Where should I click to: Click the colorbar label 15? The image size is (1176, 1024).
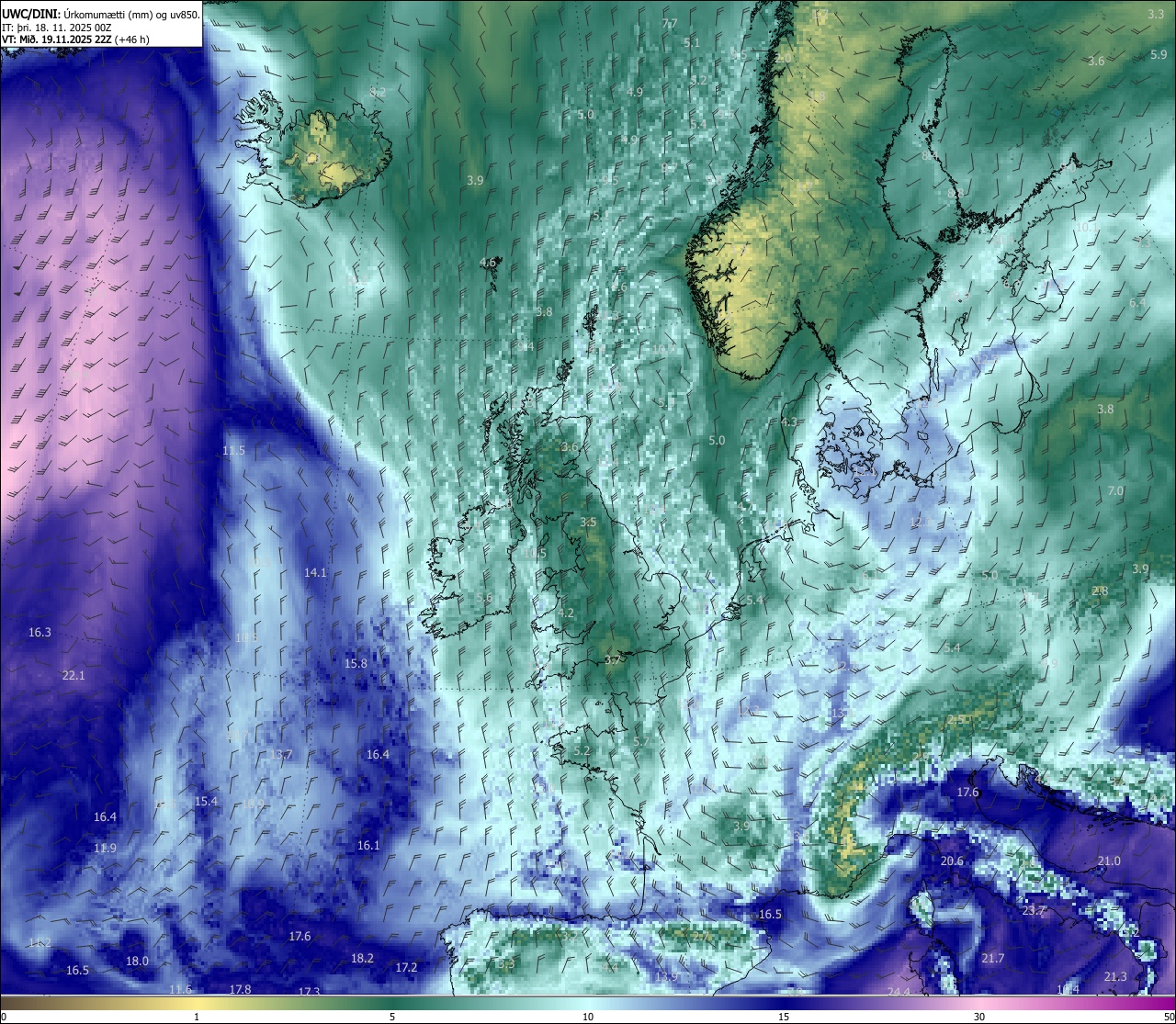(x=784, y=1016)
